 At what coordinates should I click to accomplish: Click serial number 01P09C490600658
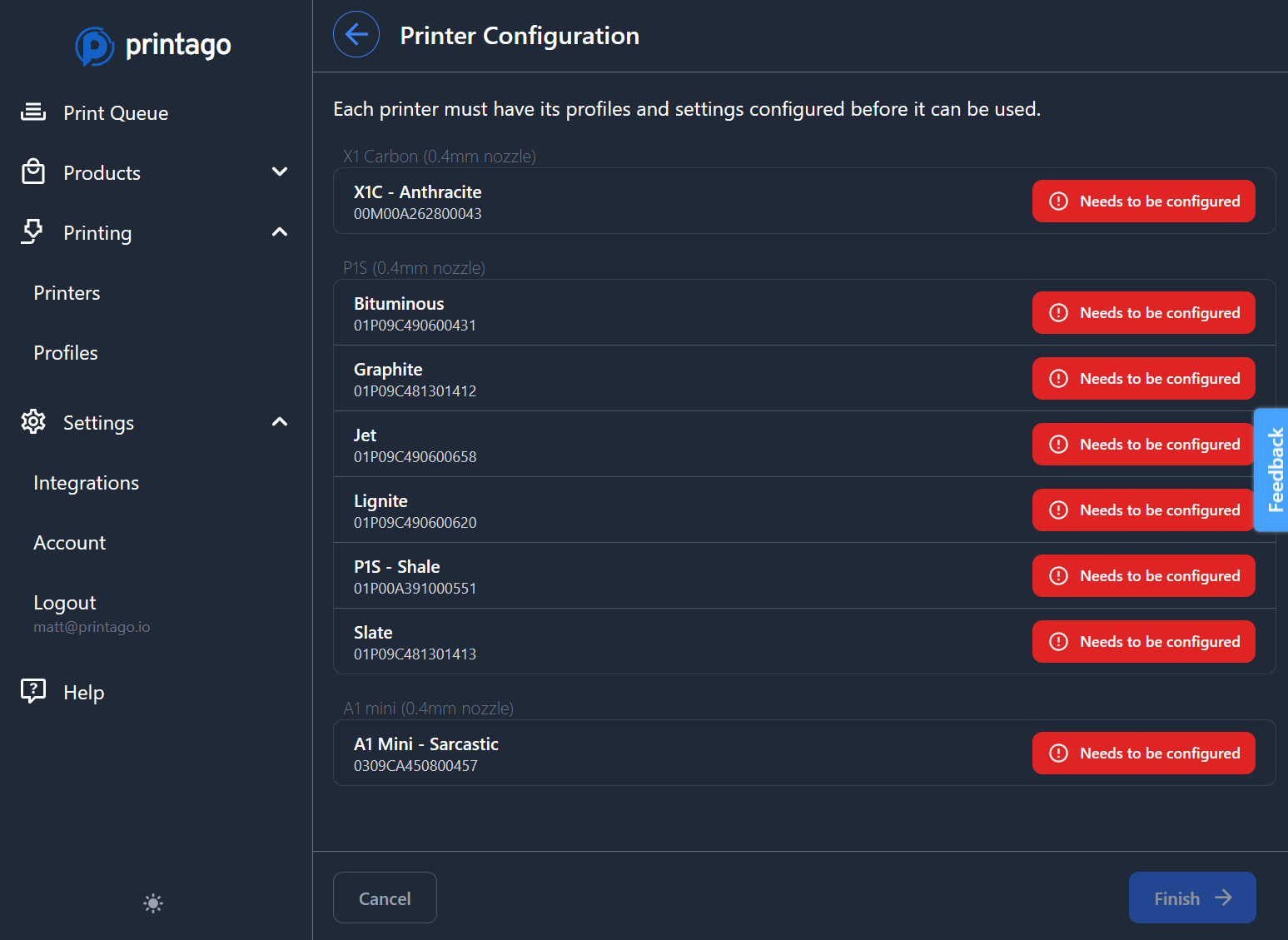(415, 457)
